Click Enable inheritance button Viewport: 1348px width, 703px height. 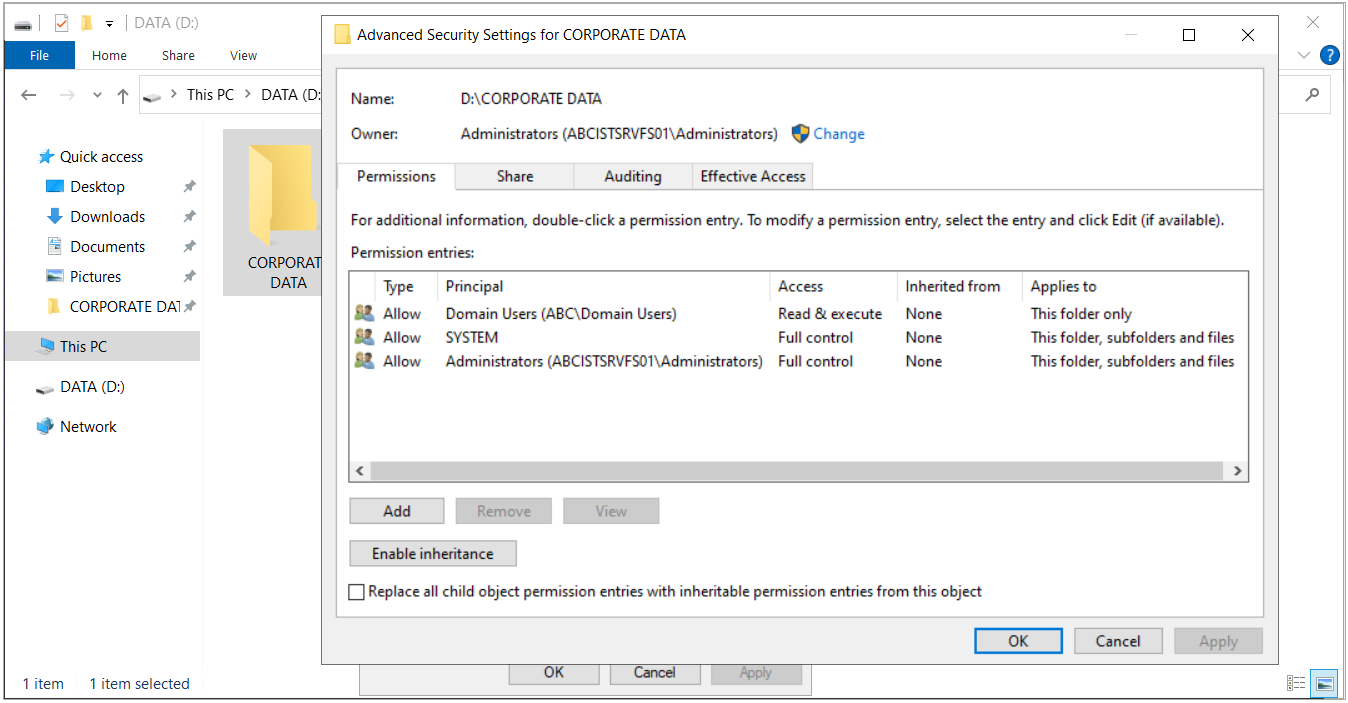click(433, 554)
